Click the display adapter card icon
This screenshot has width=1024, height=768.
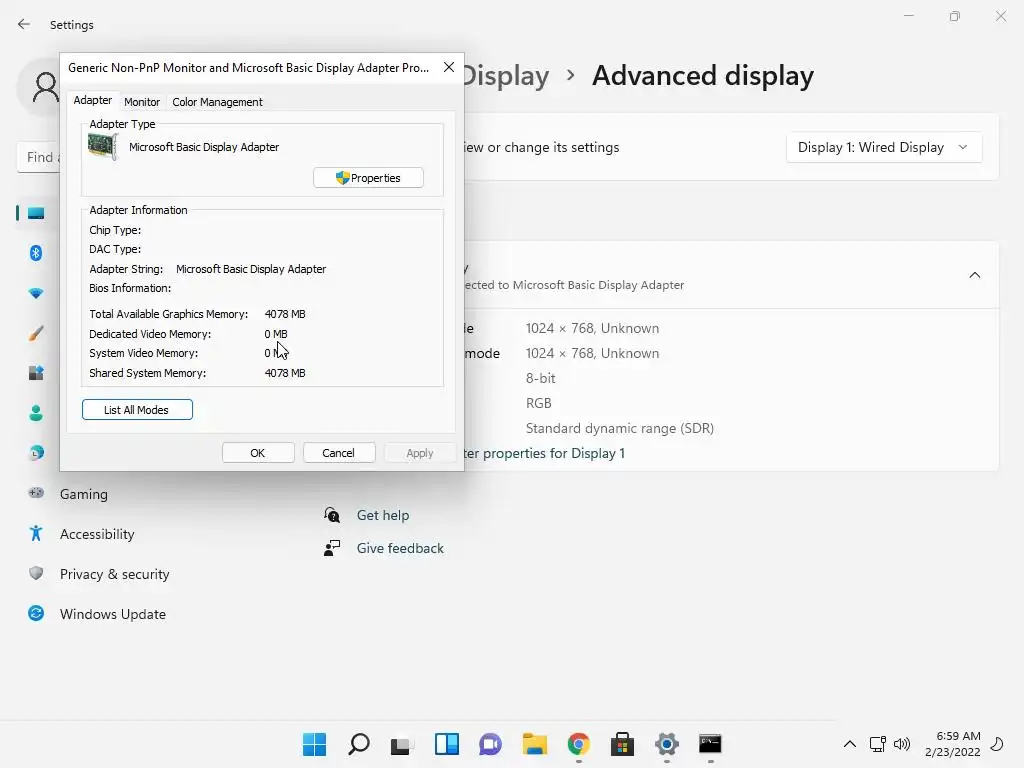(103, 146)
